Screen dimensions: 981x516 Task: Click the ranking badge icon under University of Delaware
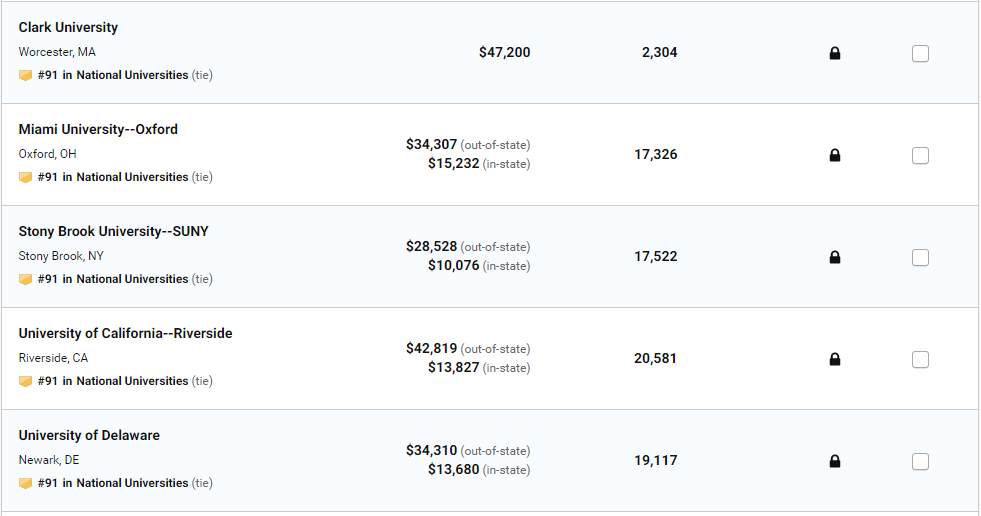[26, 483]
